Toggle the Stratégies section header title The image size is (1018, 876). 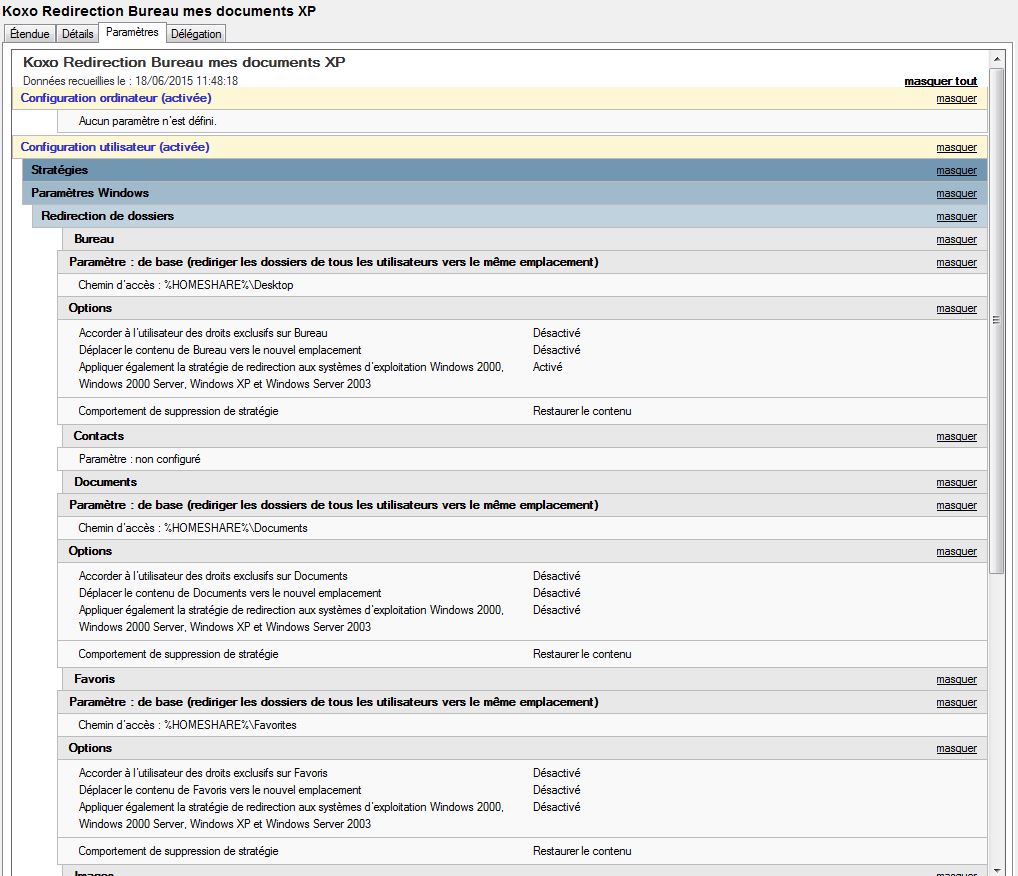tap(60, 170)
